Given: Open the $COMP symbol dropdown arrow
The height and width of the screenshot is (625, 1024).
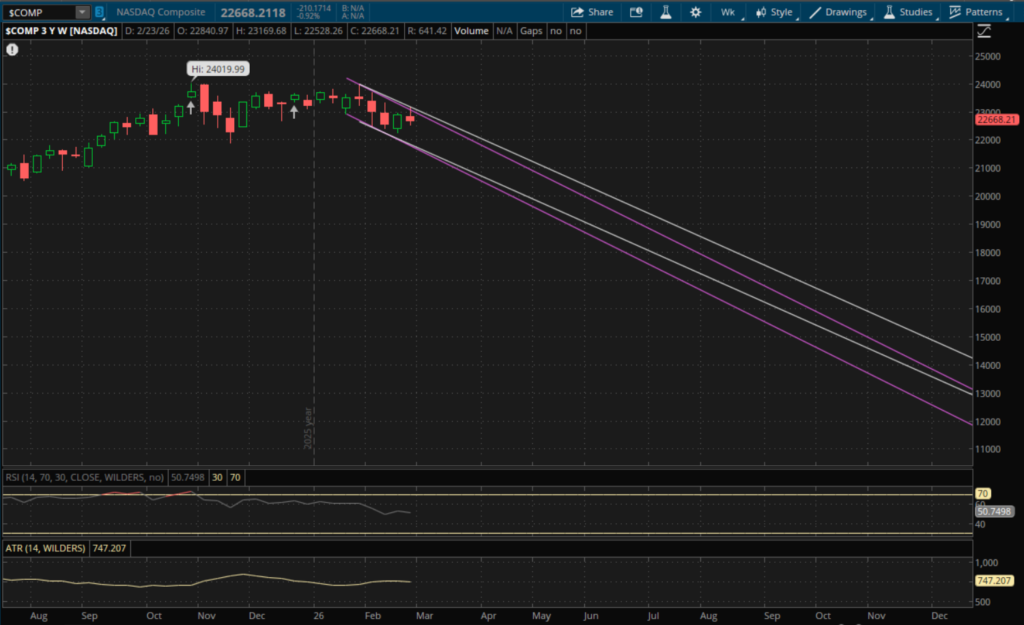Looking at the screenshot, I should pos(82,12).
